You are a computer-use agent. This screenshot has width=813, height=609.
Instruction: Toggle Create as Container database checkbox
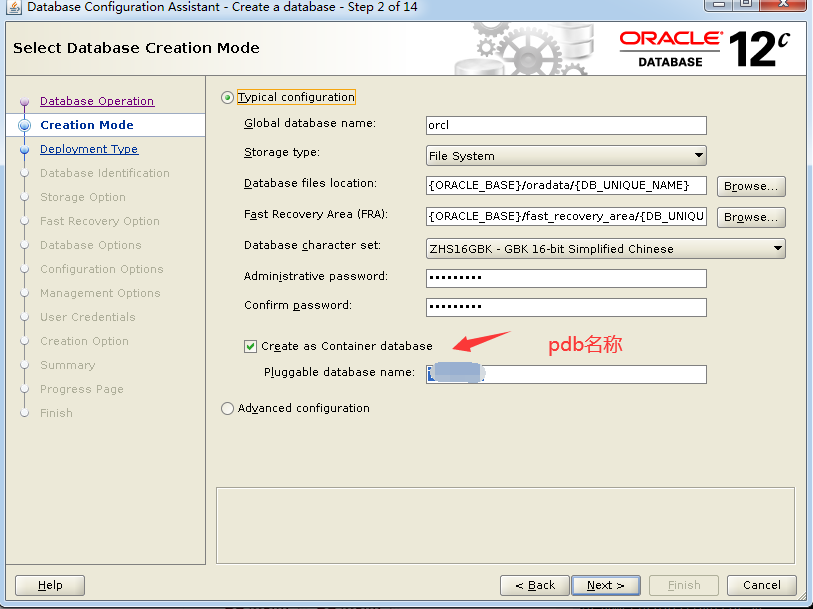(250, 346)
